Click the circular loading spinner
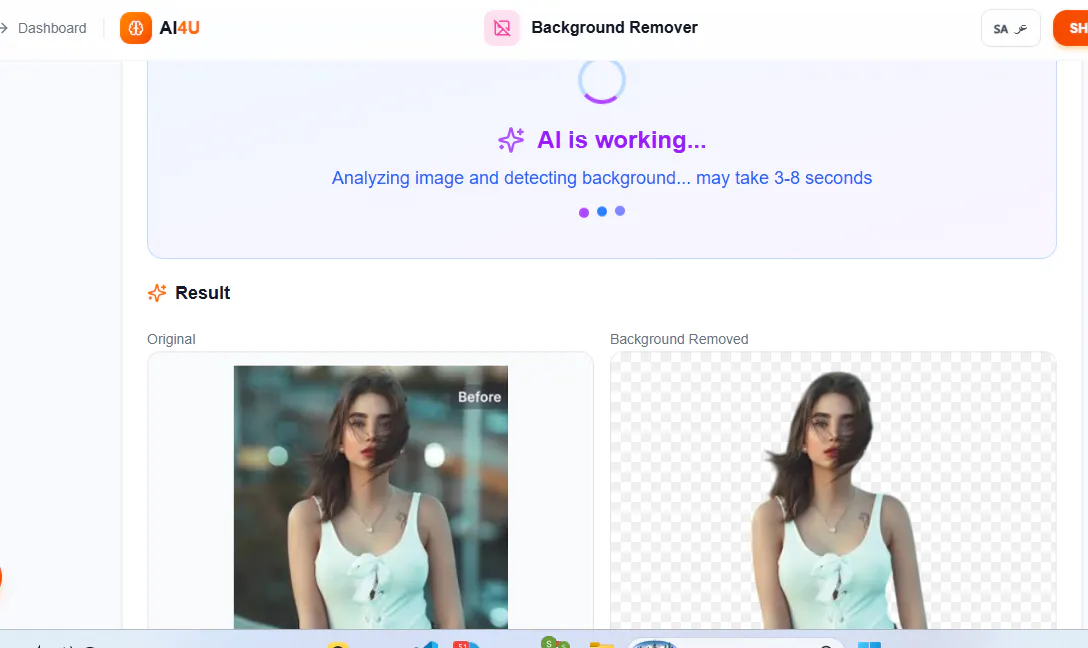The image size is (1088, 648). point(602,80)
